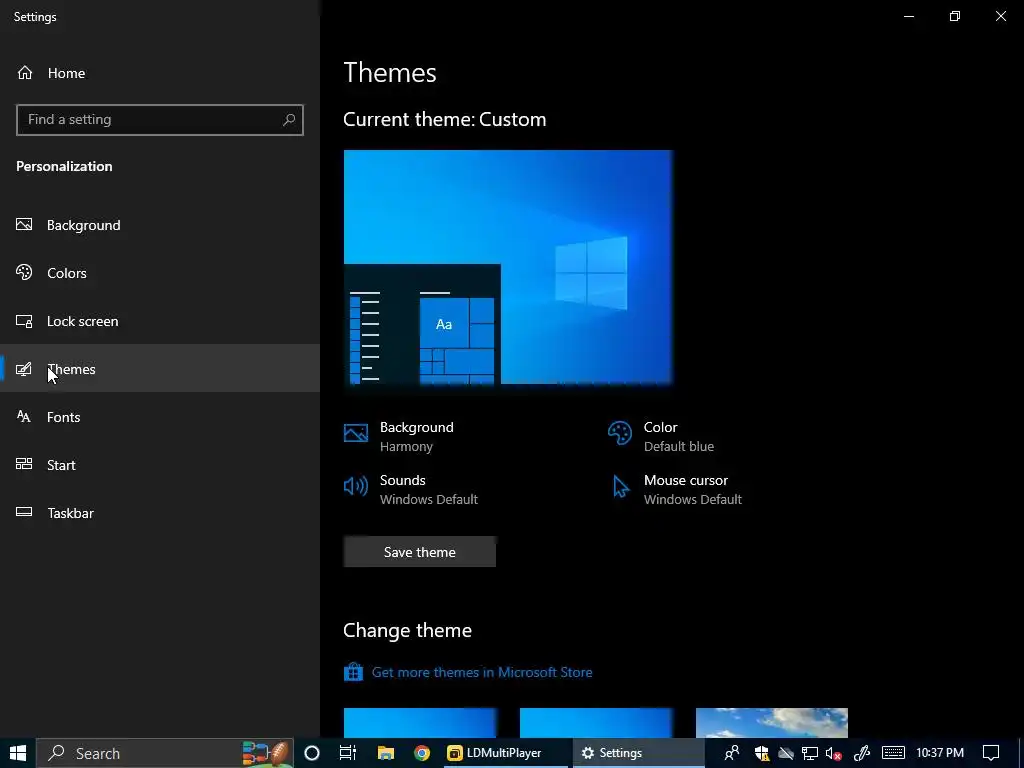This screenshot has width=1024, height=768.
Task: Click the Settings taskbar button
Action: coord(638,753)
